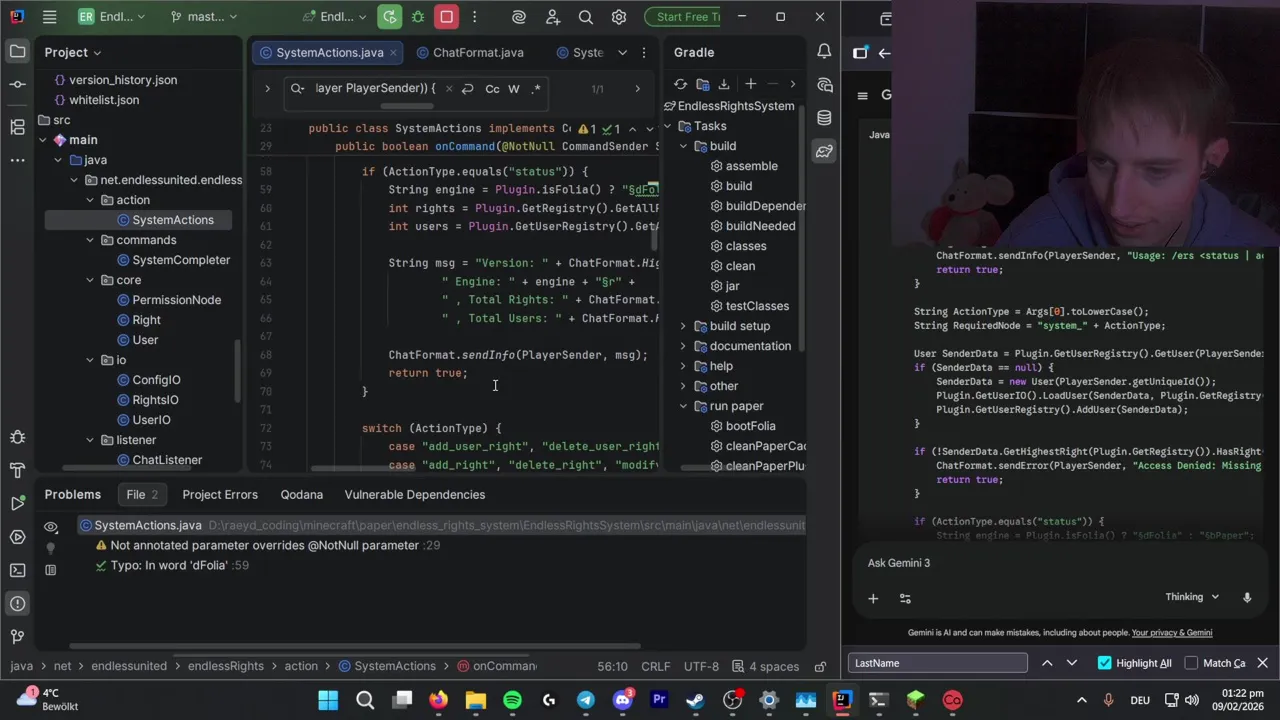Toggle Words (W) option in find bar
The width and height of the screenshot is (1280, 720).
514,88
